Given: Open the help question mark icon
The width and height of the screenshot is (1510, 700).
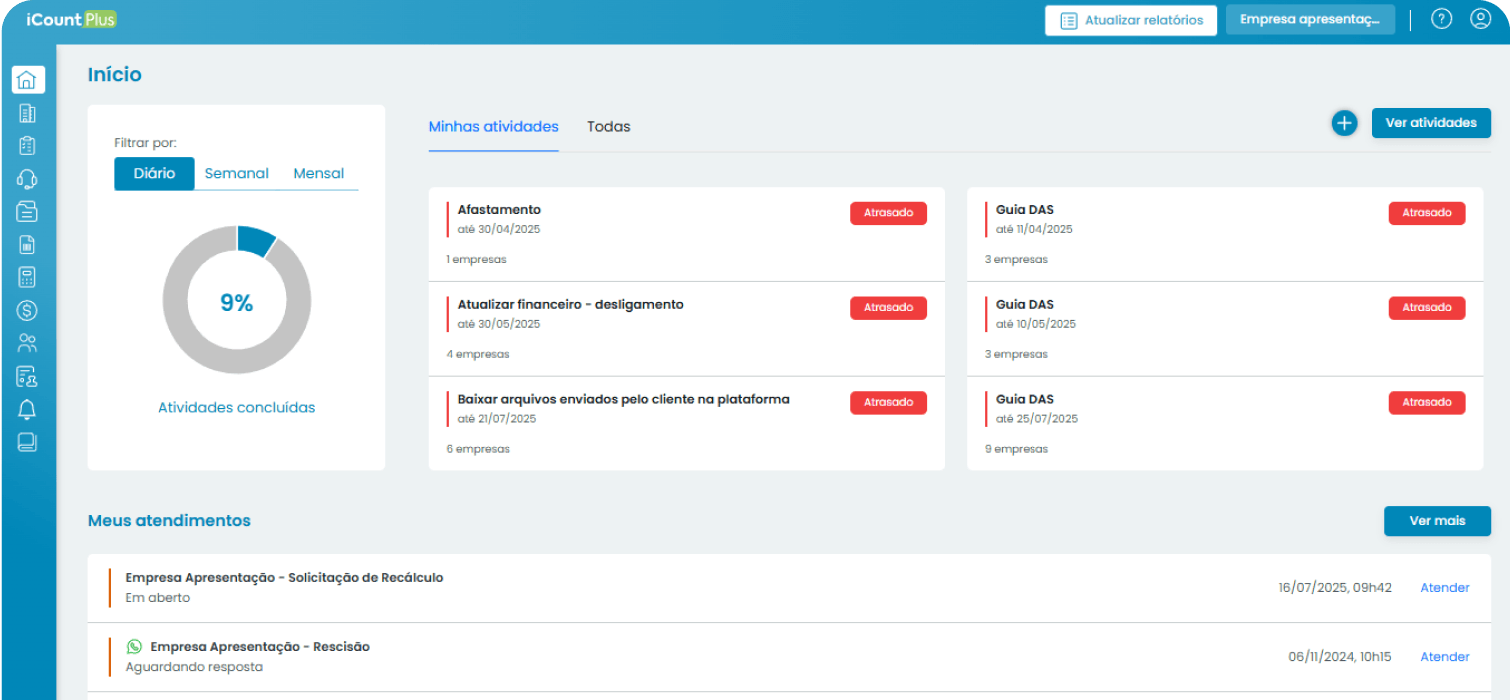Looking at the screenshot, I should click(1441, 19).
